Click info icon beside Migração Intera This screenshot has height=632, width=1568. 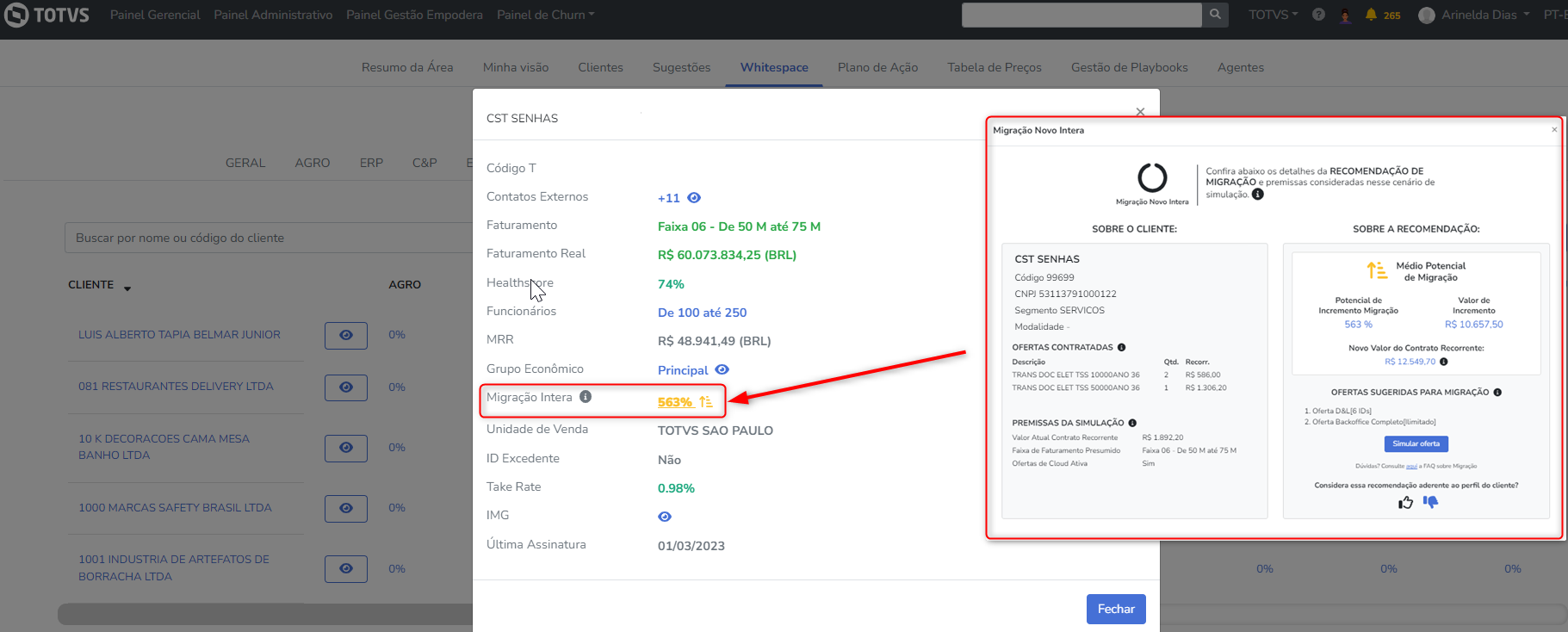[x=586, y=397]
